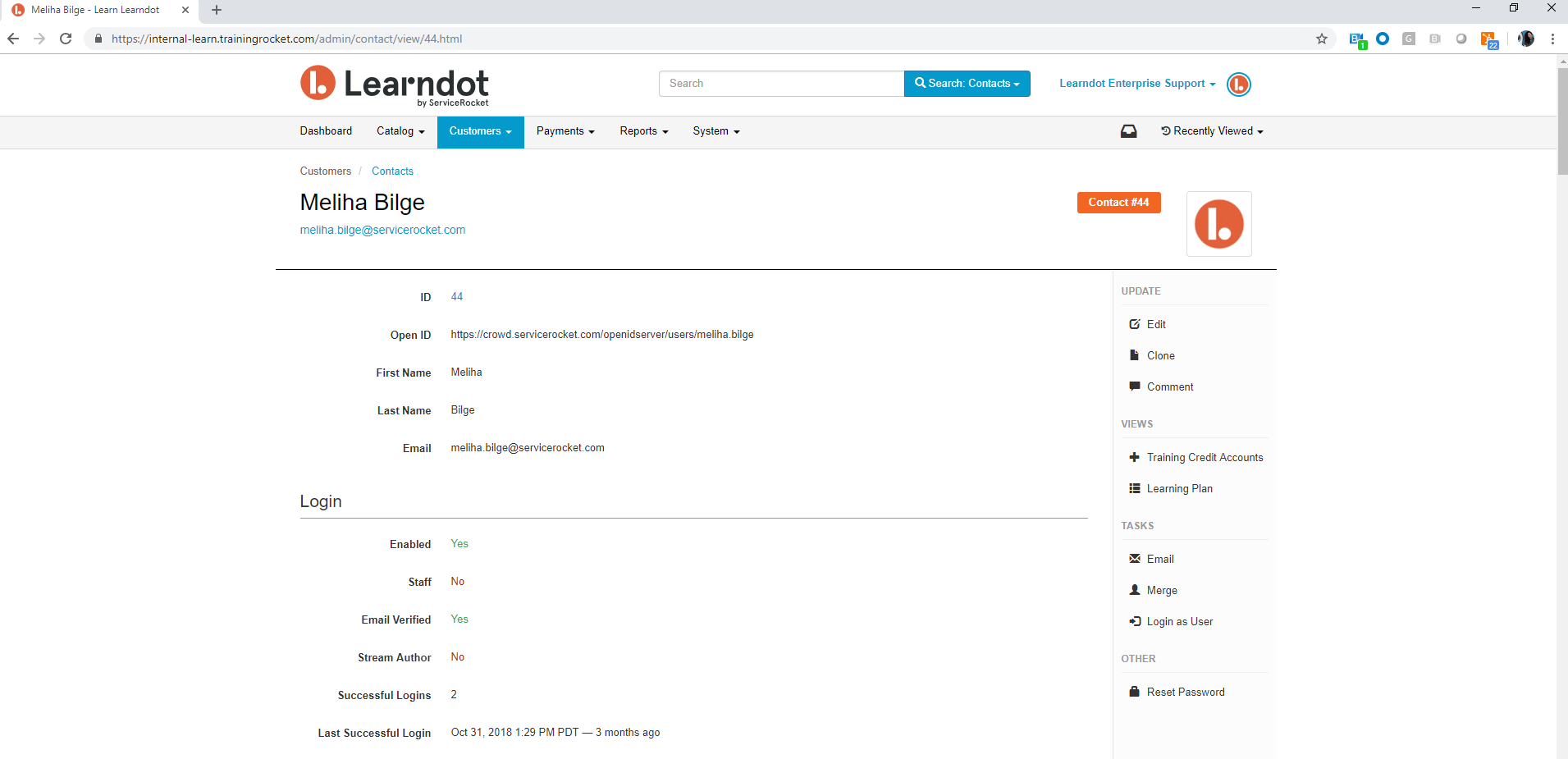The height and width of the screenshot is (759, 1568).
Task: Click the inbox tray icon in navigation bar
Action: [x=1128, y=131]
